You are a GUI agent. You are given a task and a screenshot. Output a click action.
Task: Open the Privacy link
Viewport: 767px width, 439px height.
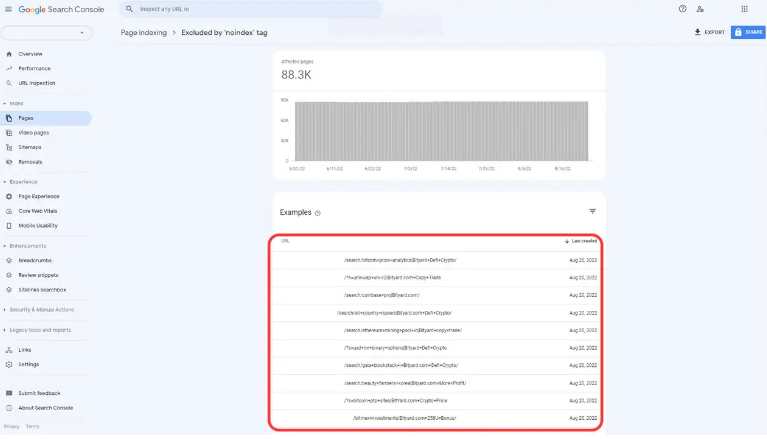(11, 427)
